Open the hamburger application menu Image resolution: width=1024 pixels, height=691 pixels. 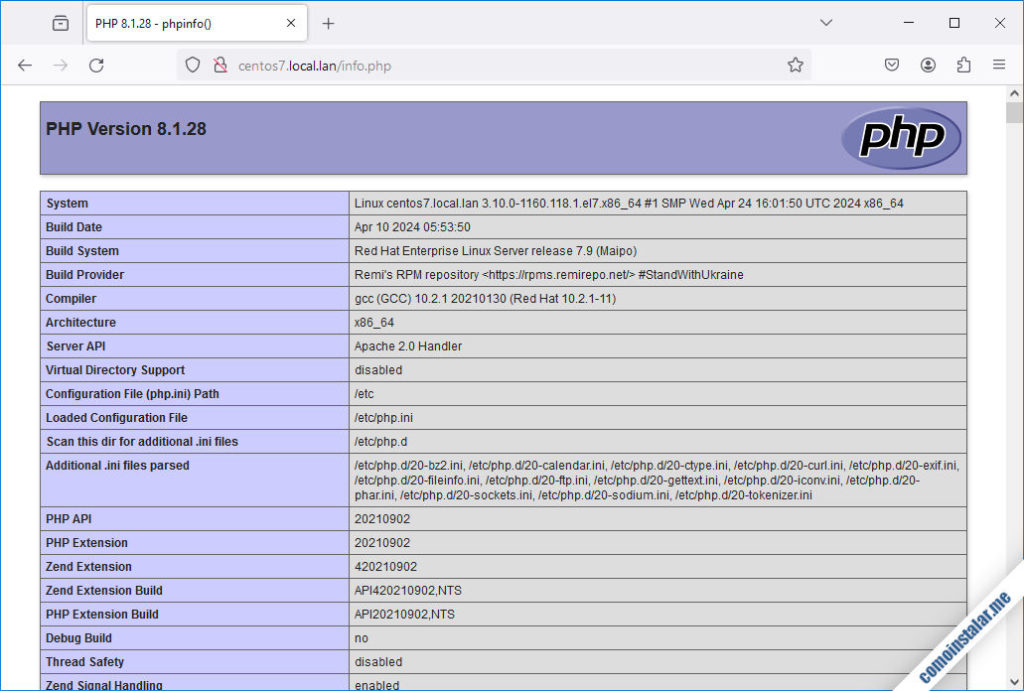(998, 64)
